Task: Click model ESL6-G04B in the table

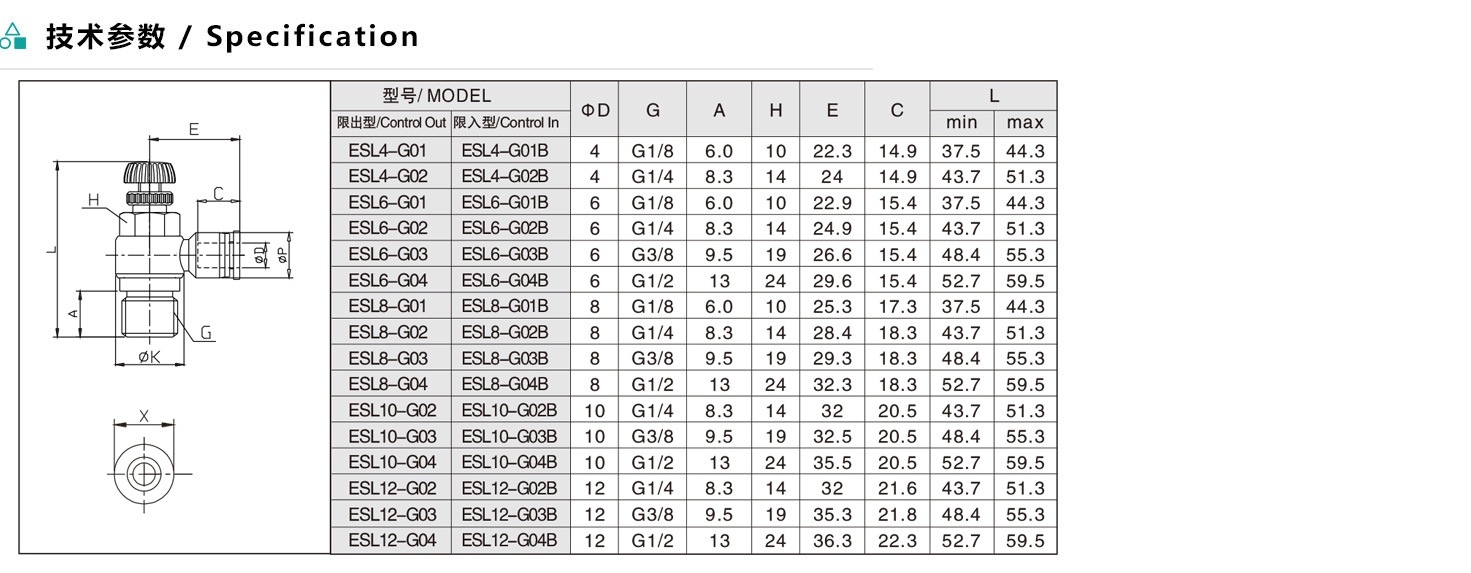Action: click(x=505, y=281)
